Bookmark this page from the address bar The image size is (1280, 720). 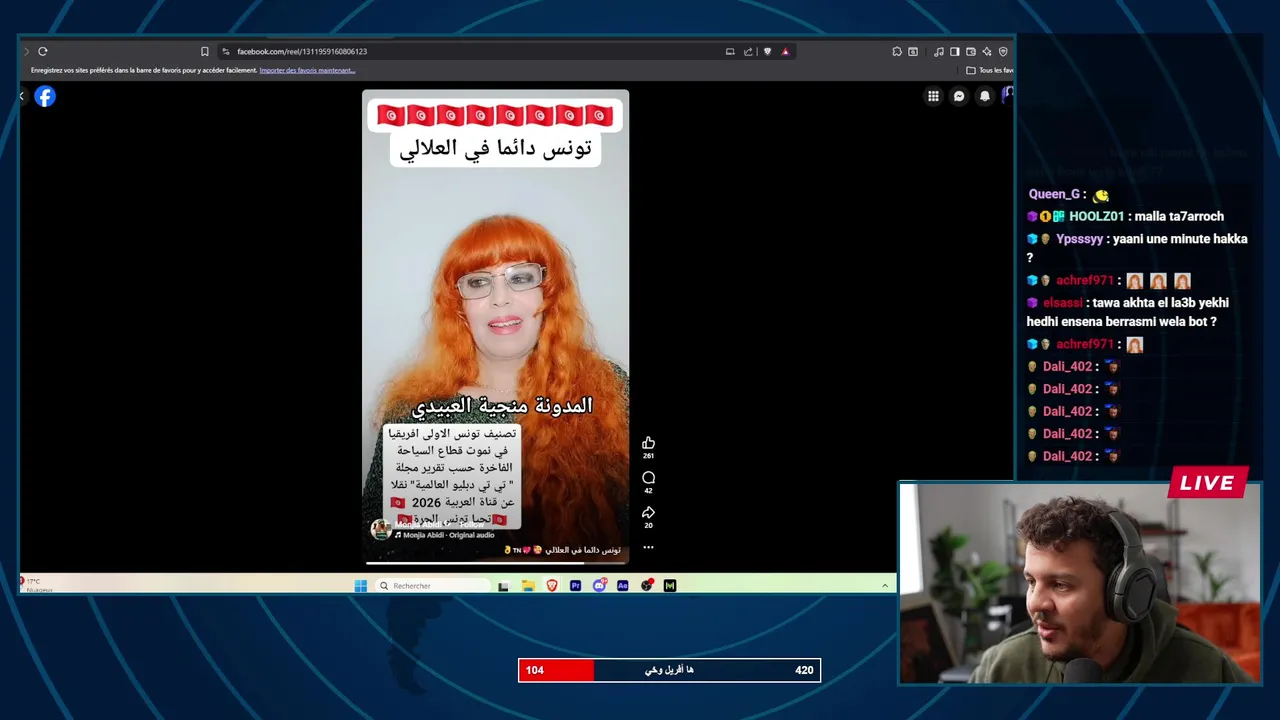coord(205,51)
